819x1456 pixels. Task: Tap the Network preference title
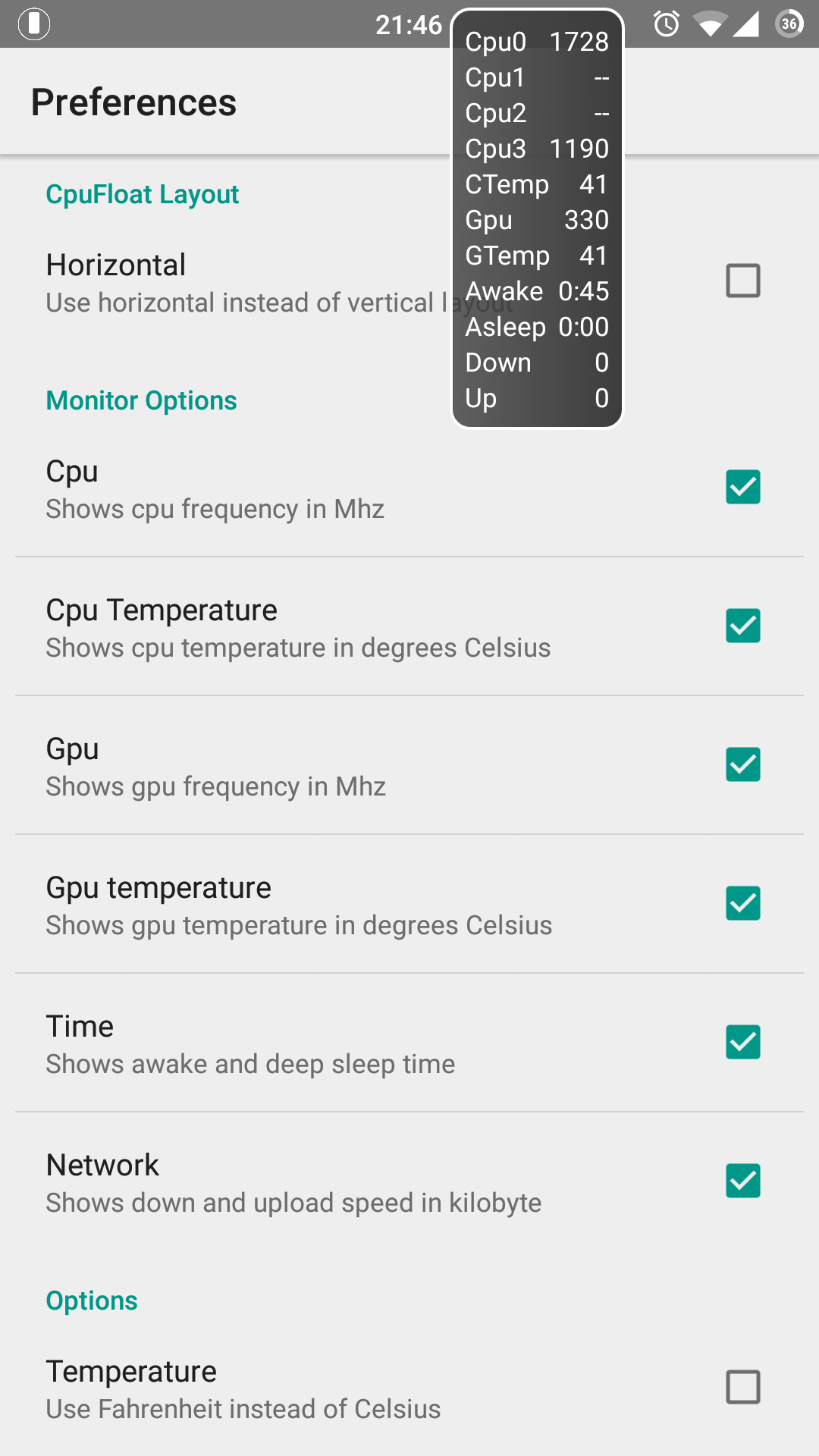[102, 1165]
